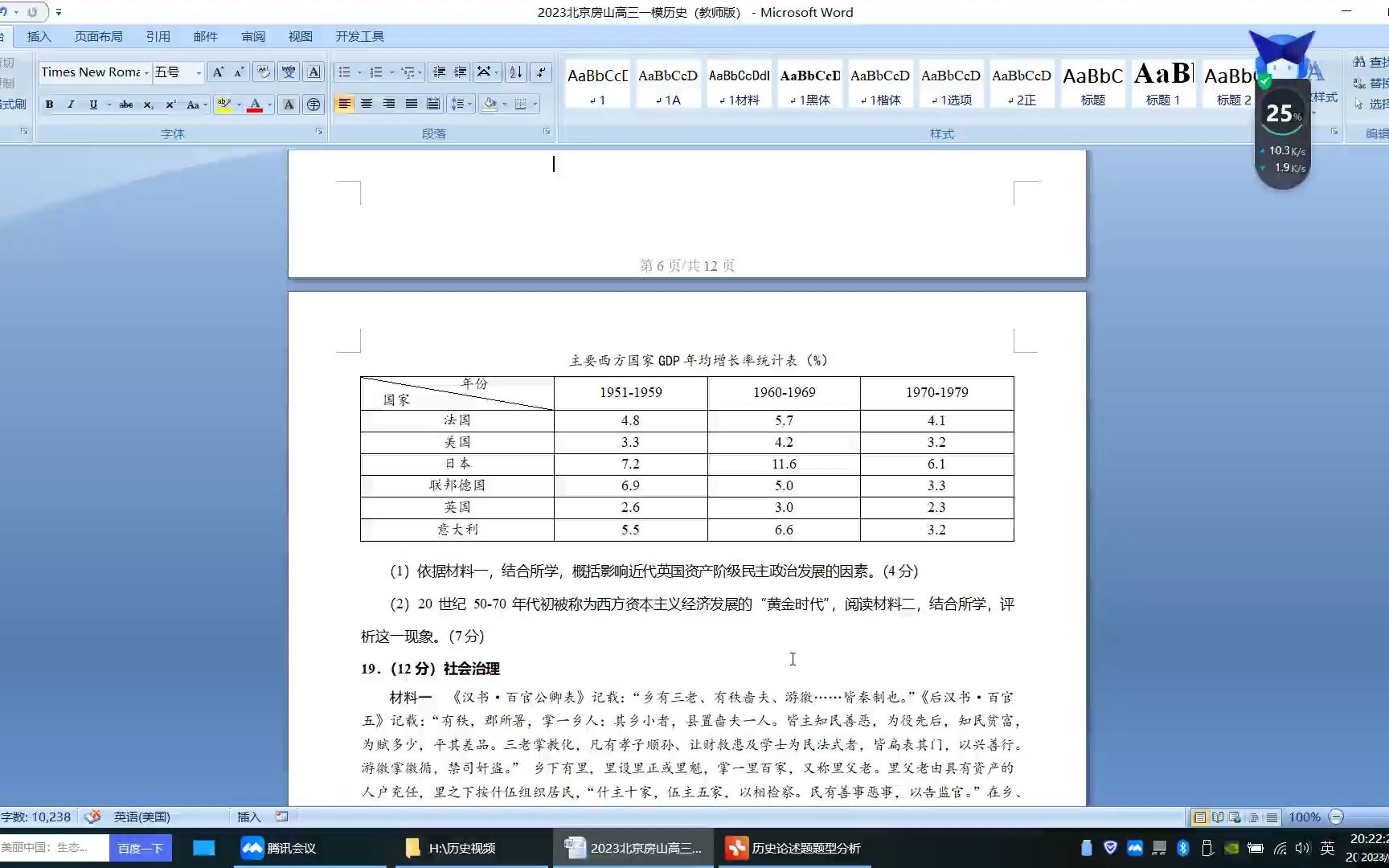Switch to Draft view
This screenshot has width=1389, height=868.
click(1272, 817)
